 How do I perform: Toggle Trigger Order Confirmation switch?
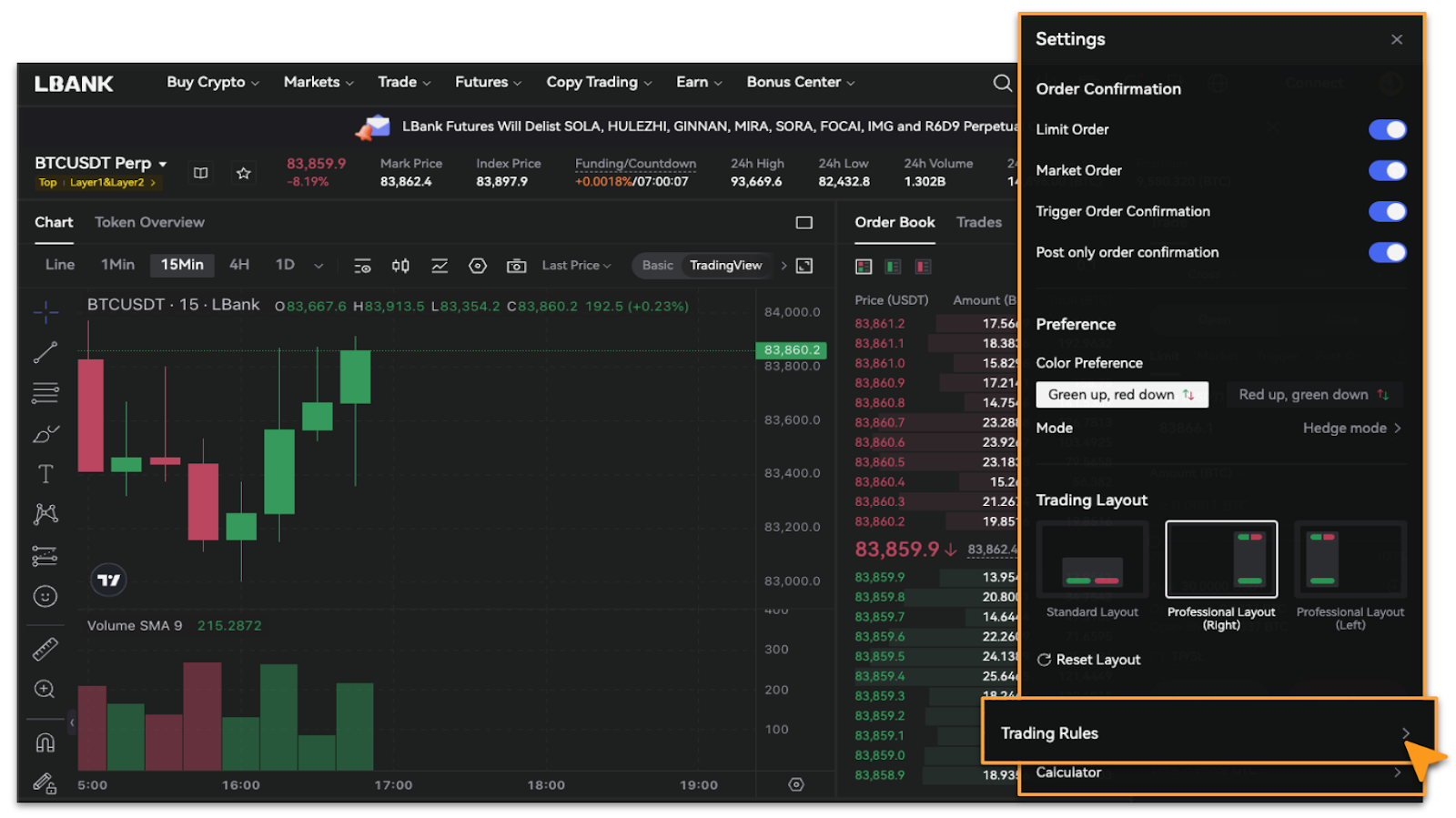point(1387,212)
